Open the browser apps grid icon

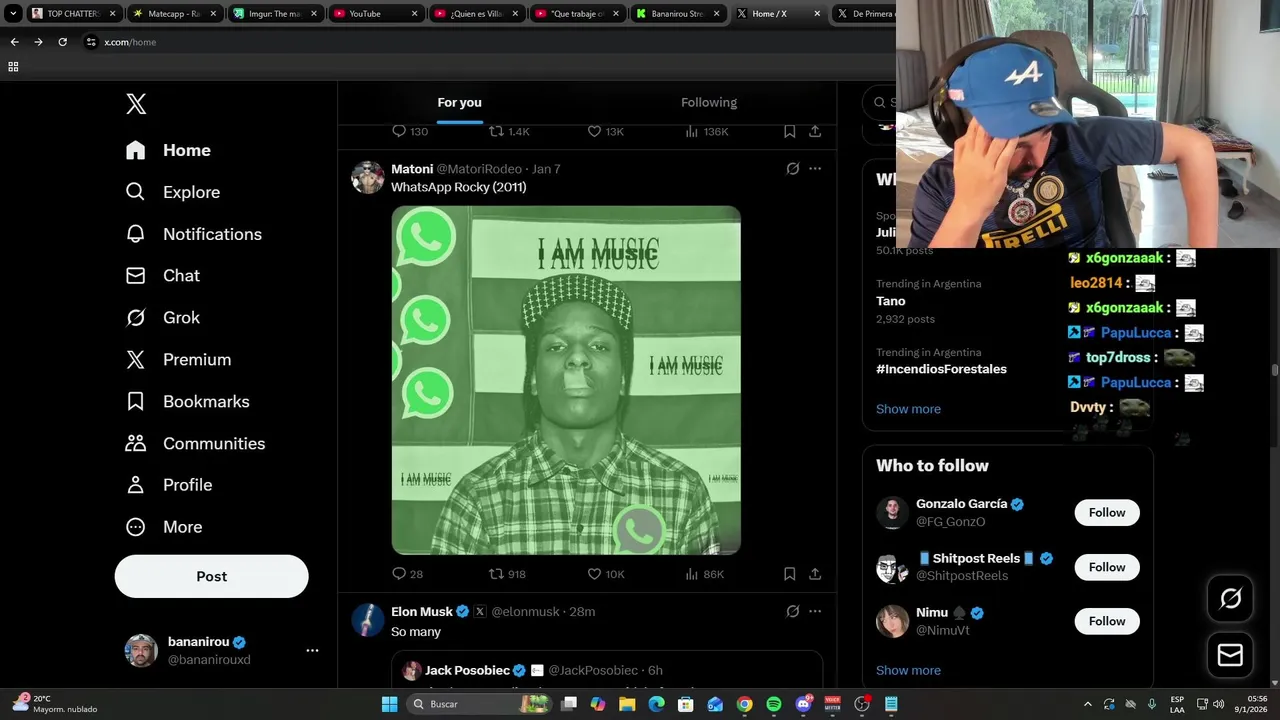(13, 67)
